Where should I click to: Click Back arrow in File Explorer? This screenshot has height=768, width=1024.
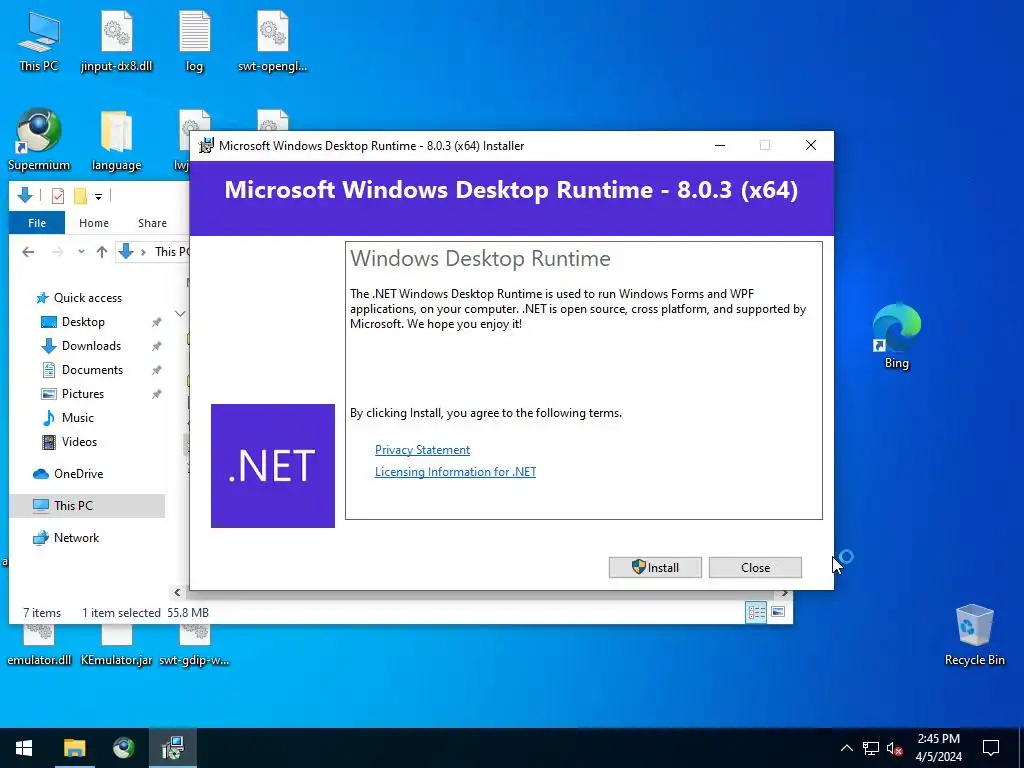(28, 251)
